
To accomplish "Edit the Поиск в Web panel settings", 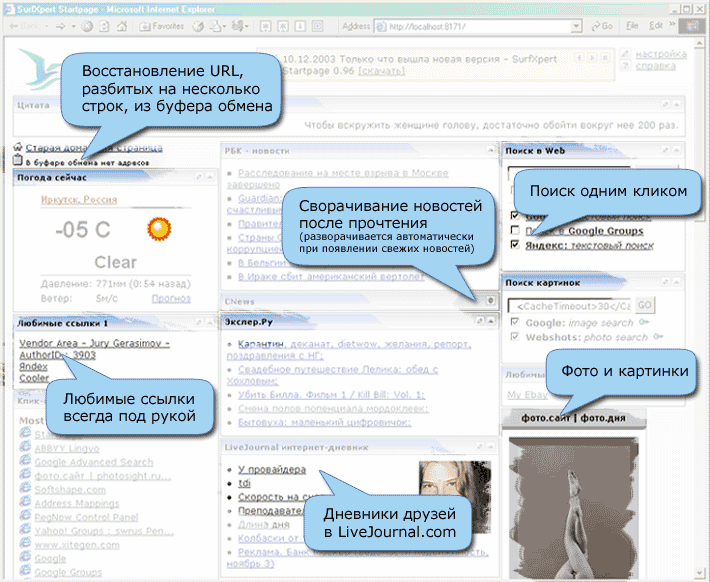I will point(665,150).
